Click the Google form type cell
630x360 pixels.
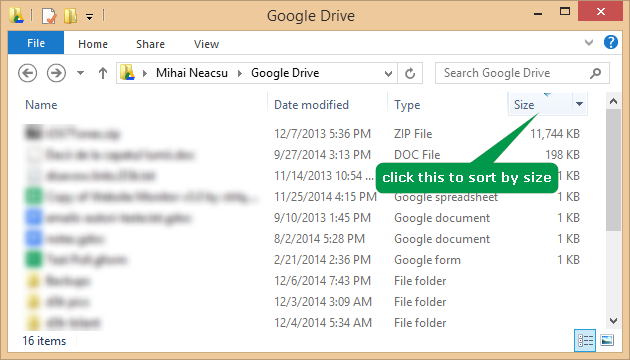tap(427, 260)
